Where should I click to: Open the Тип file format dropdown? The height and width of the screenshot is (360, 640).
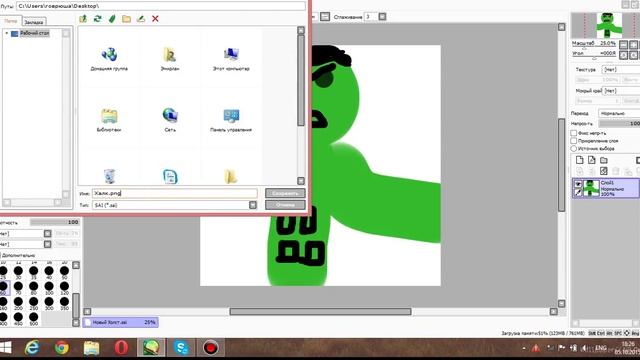pyautogui.click(x=253, y=205)
